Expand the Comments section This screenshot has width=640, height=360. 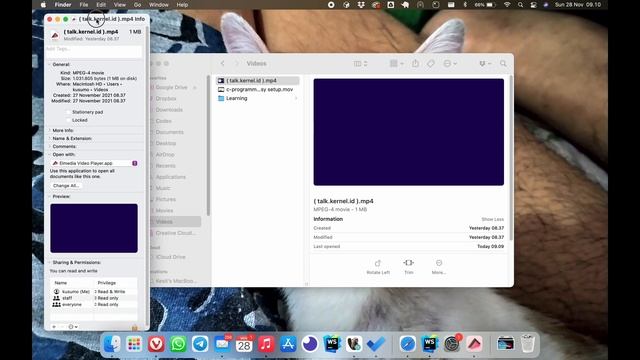point(50,146)
